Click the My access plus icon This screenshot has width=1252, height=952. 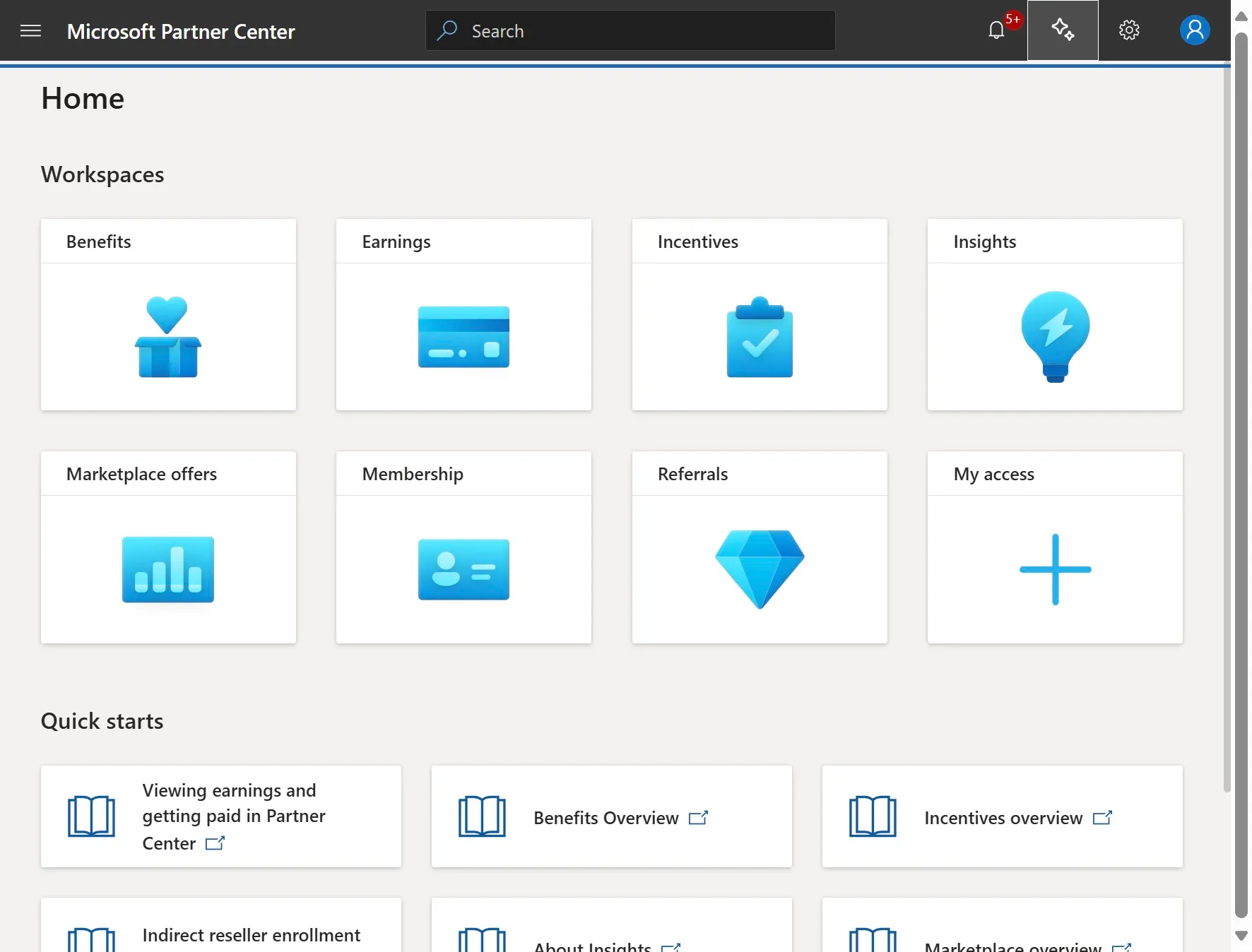pyautogui.click(x=1055, y=569)
